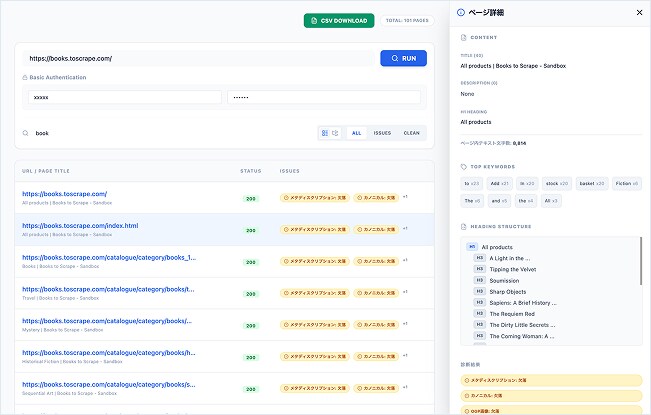Click the +1 indicator in the Sequential Art row
This screenshot has height=415, width=651.
point(405,387)
